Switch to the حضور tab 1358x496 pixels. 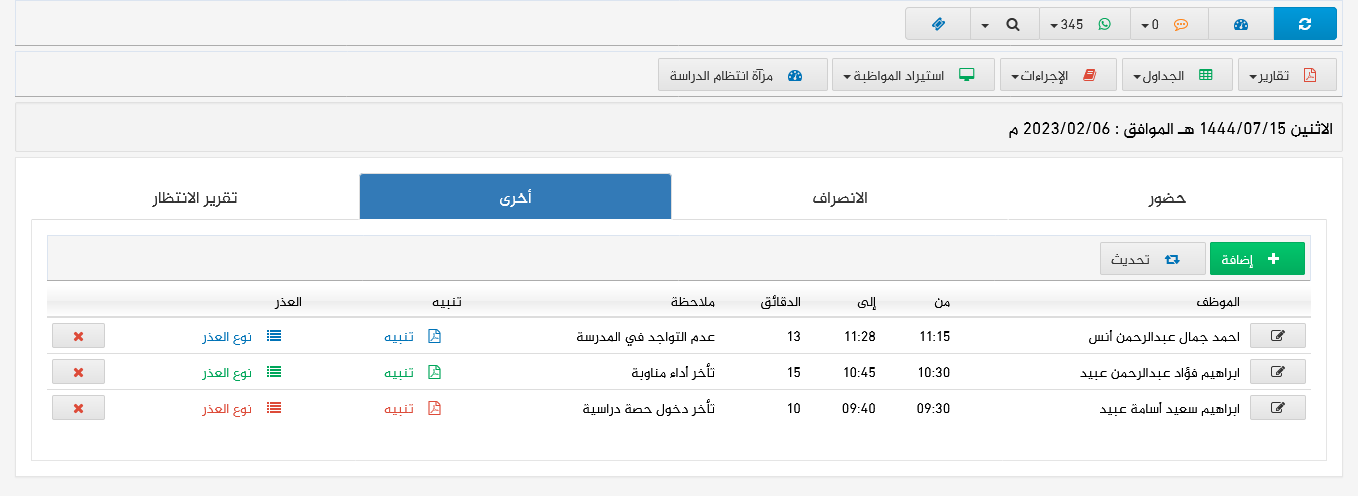click(1166, 197)
